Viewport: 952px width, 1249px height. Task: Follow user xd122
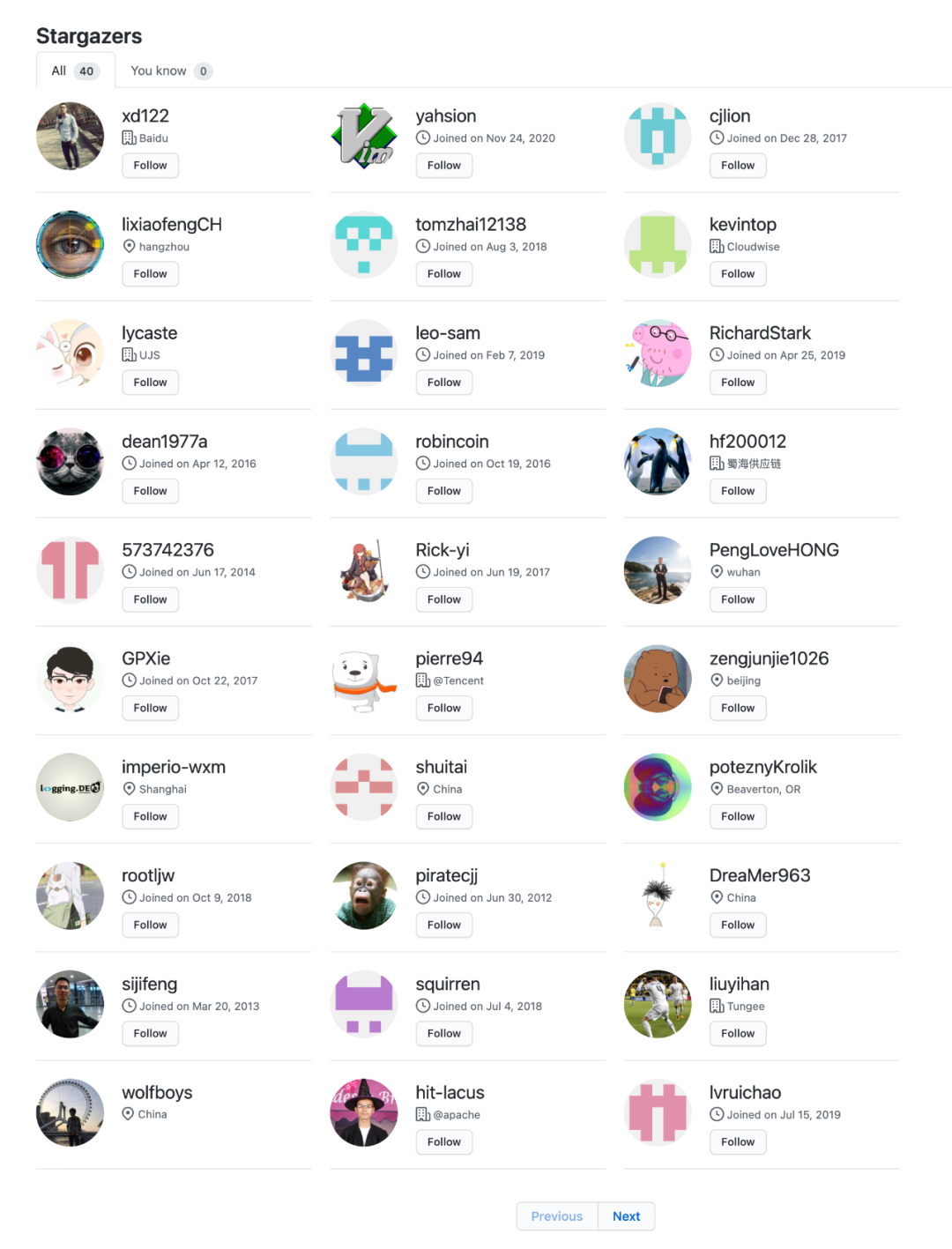pos(150,166)
